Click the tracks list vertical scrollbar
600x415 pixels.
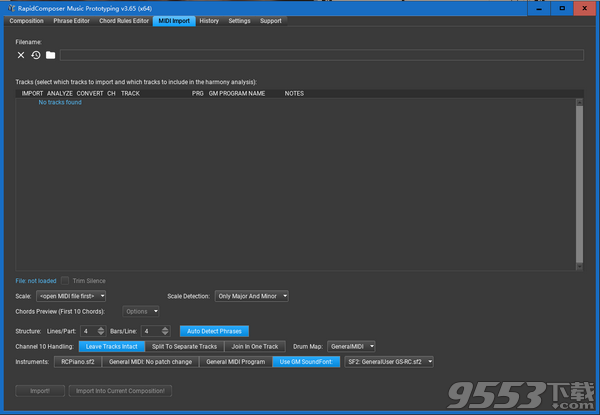coord(579,184)
